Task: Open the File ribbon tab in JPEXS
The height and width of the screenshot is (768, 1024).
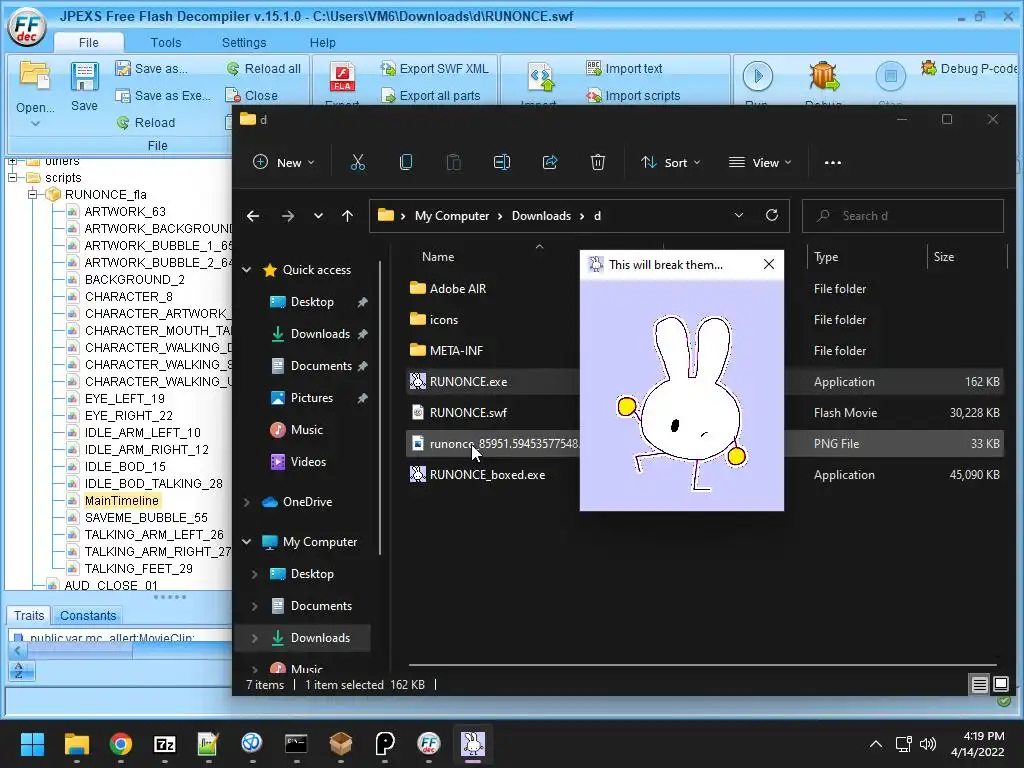Action: (89, 42)
